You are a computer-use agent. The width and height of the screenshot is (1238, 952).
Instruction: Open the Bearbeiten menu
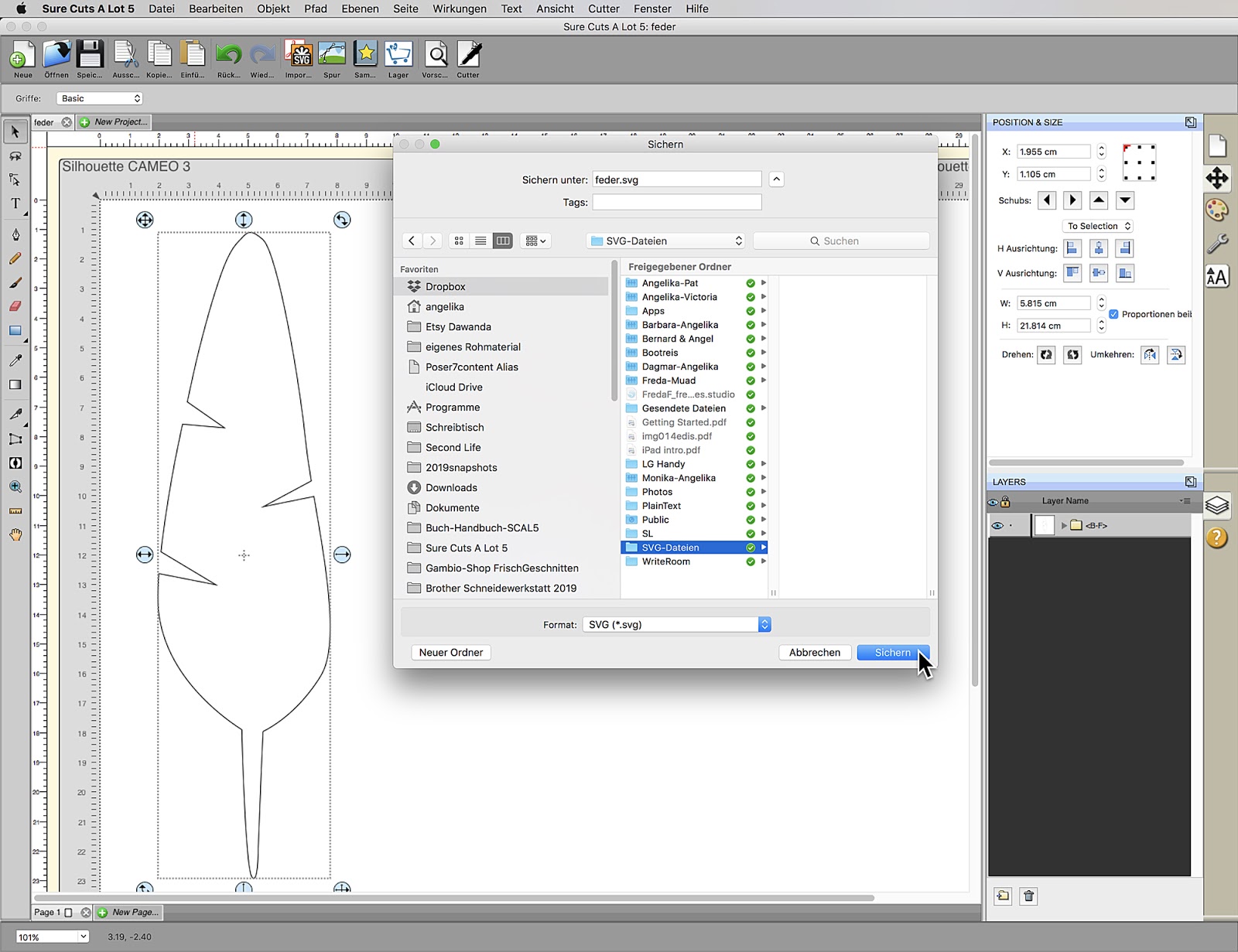pyautogui.click(x=215, y=9)
